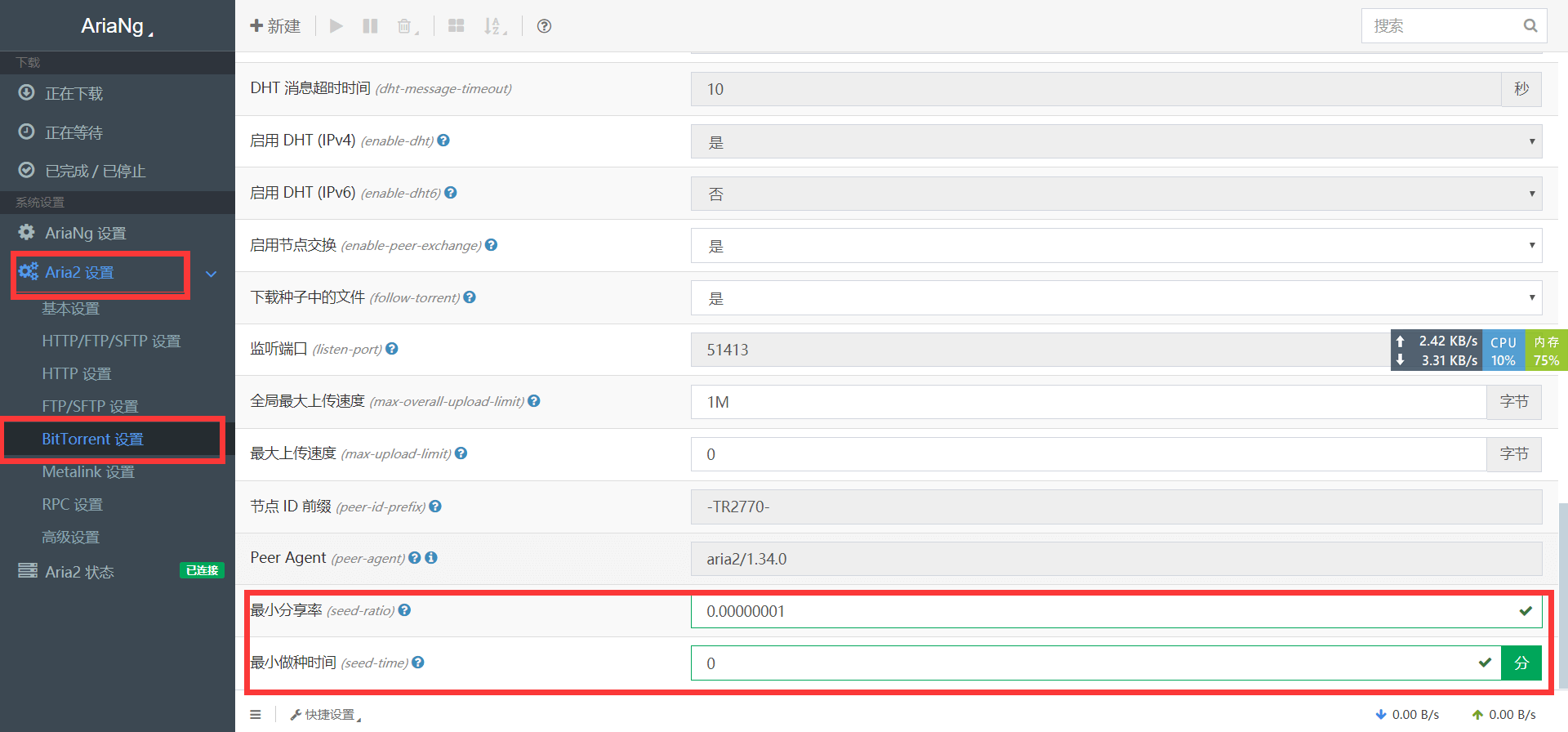
Task: Open the sort order icon menu
Action: 493,26
